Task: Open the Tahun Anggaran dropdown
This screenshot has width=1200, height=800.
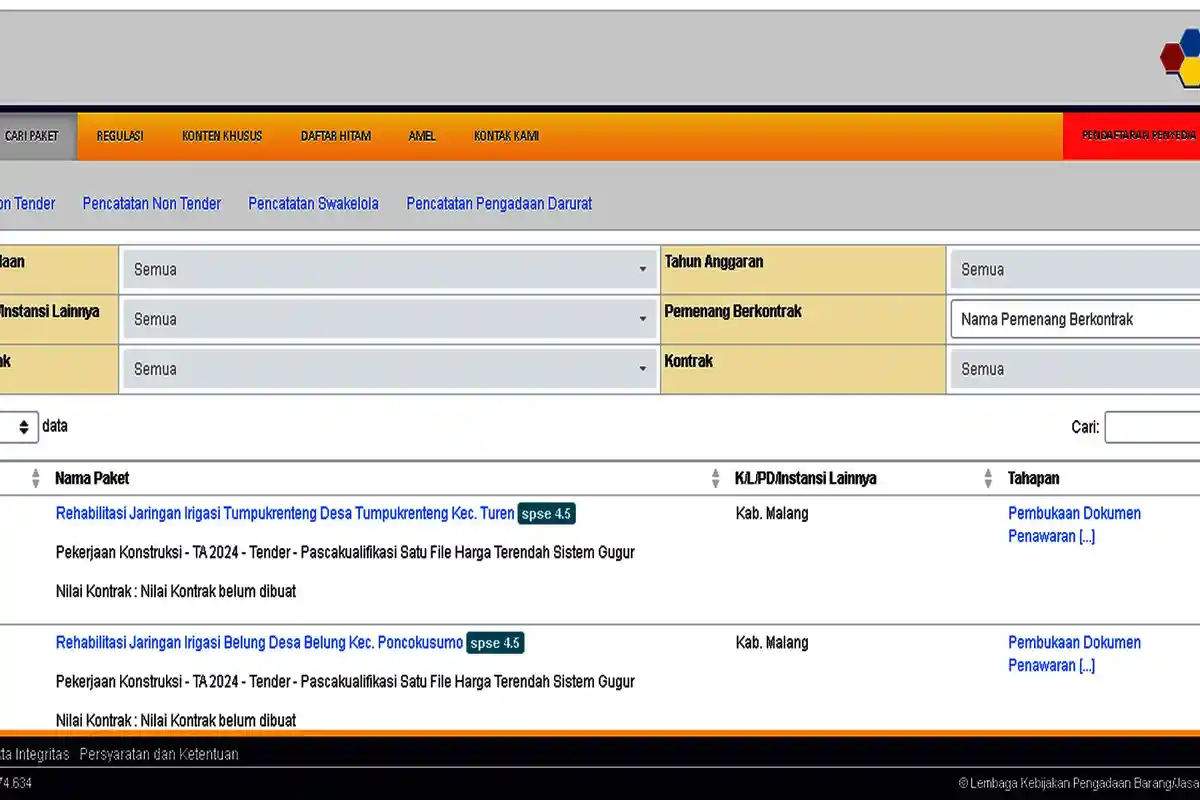Action: (1075, 270)
